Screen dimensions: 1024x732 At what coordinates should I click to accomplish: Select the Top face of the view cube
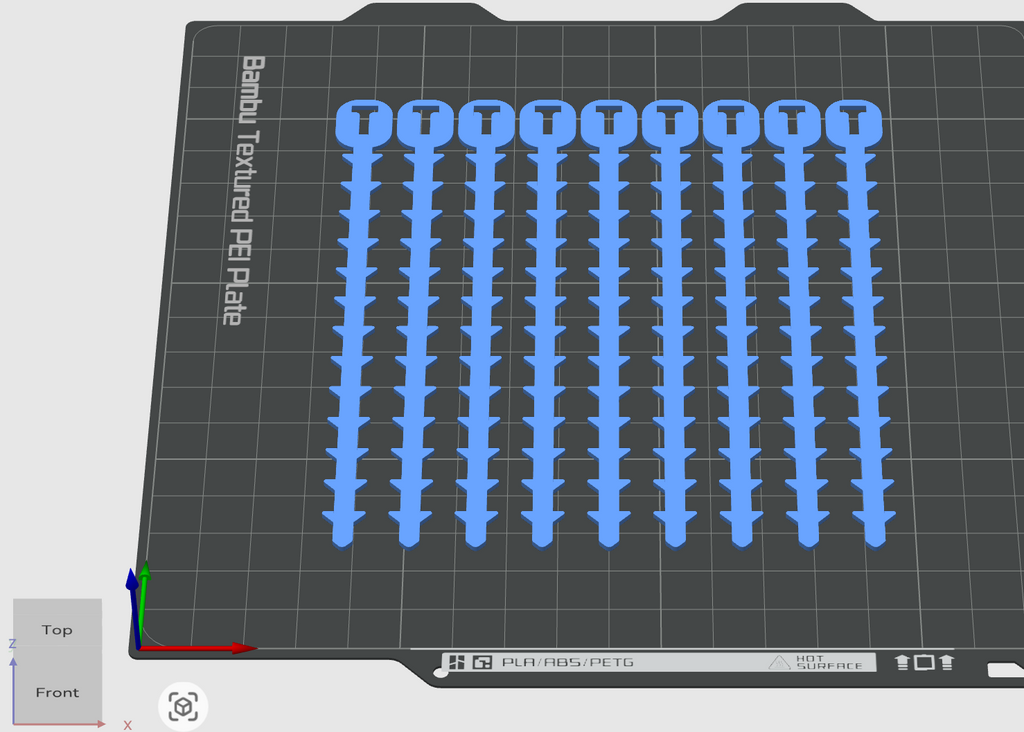tap(57, 629)
